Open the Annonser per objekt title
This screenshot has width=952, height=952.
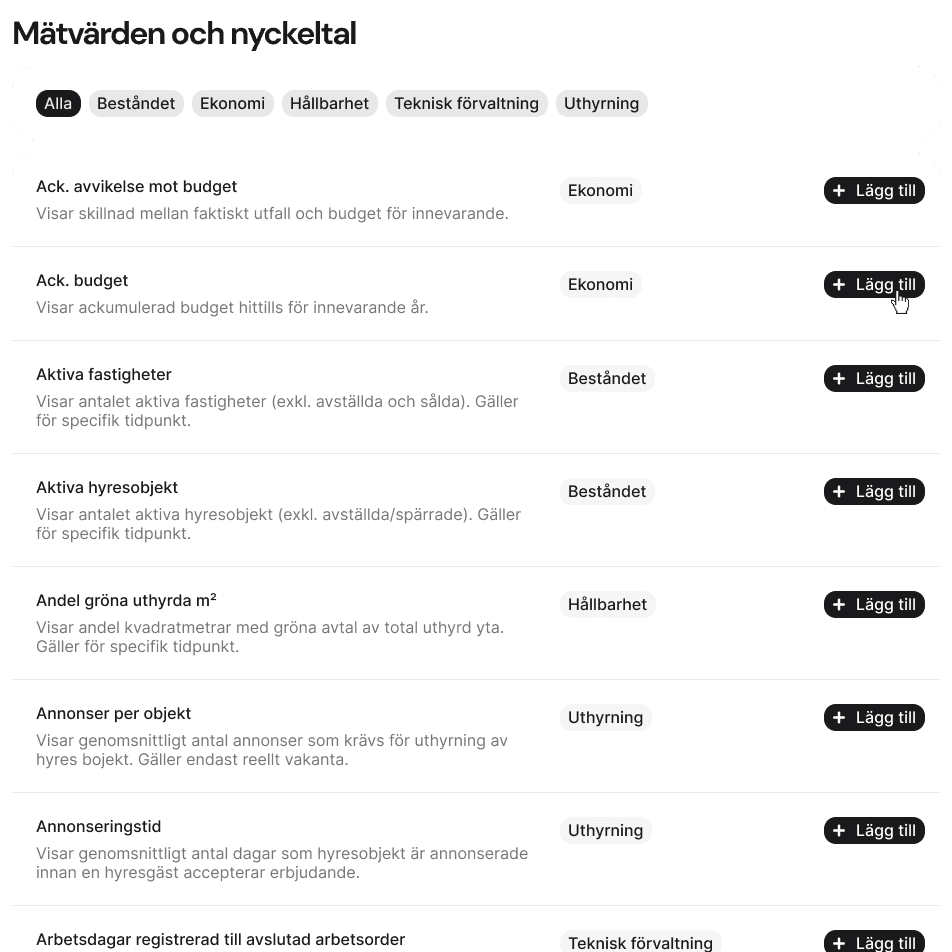(113, 714)
